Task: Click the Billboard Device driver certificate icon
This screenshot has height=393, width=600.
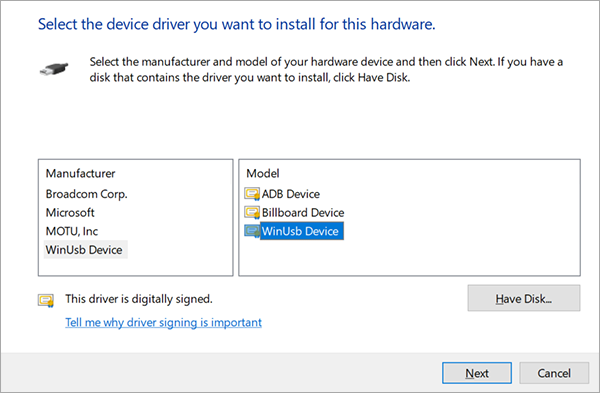Action: (252, 212)
